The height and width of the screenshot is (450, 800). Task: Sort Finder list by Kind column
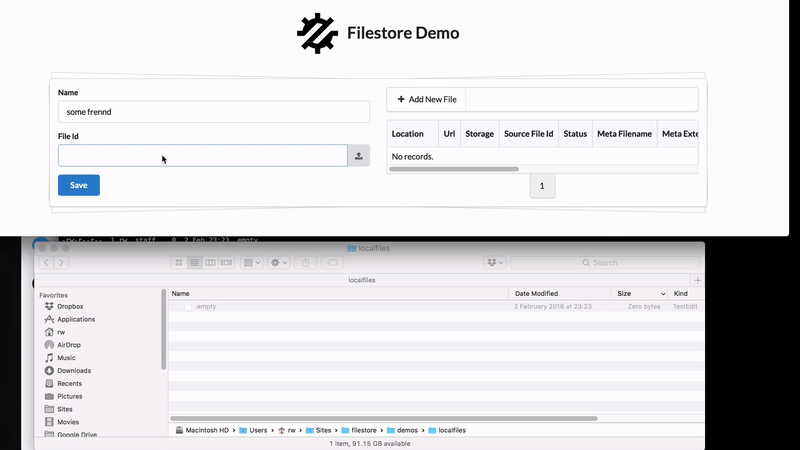point(686,293)
